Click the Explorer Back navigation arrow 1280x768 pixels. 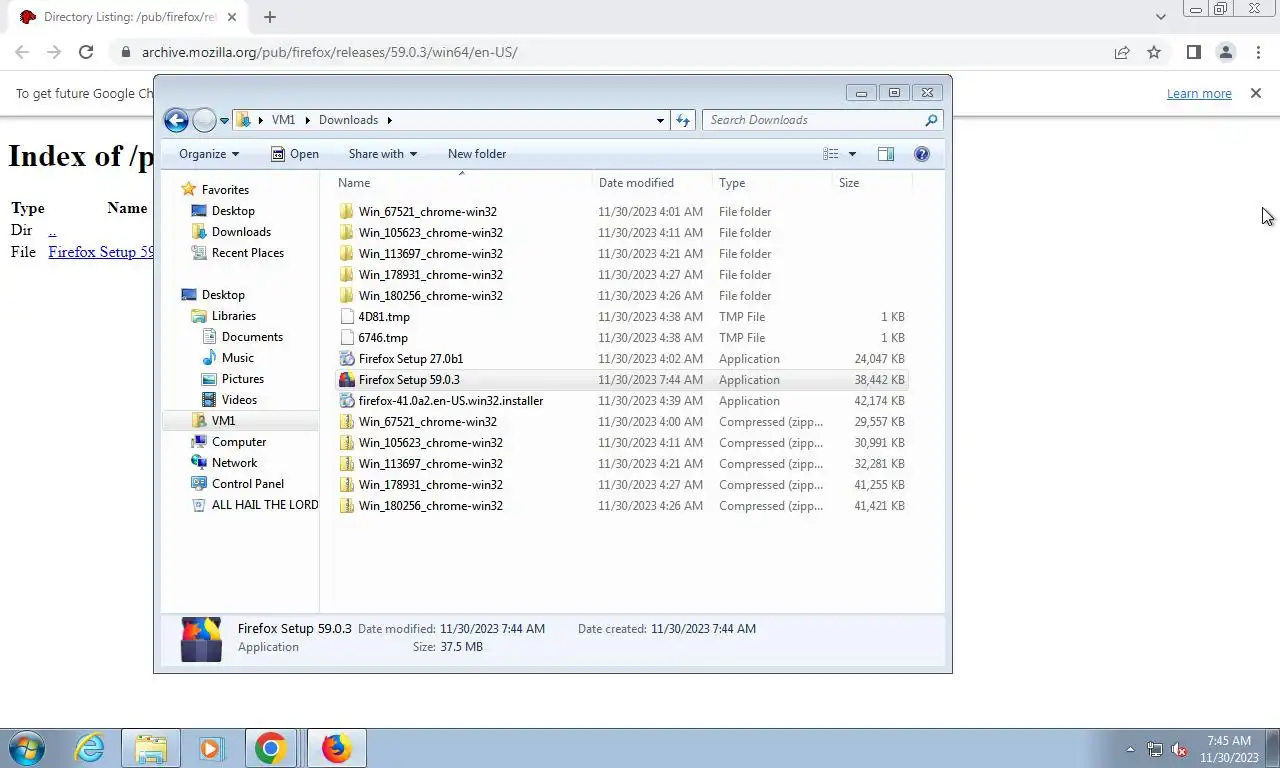176,120
